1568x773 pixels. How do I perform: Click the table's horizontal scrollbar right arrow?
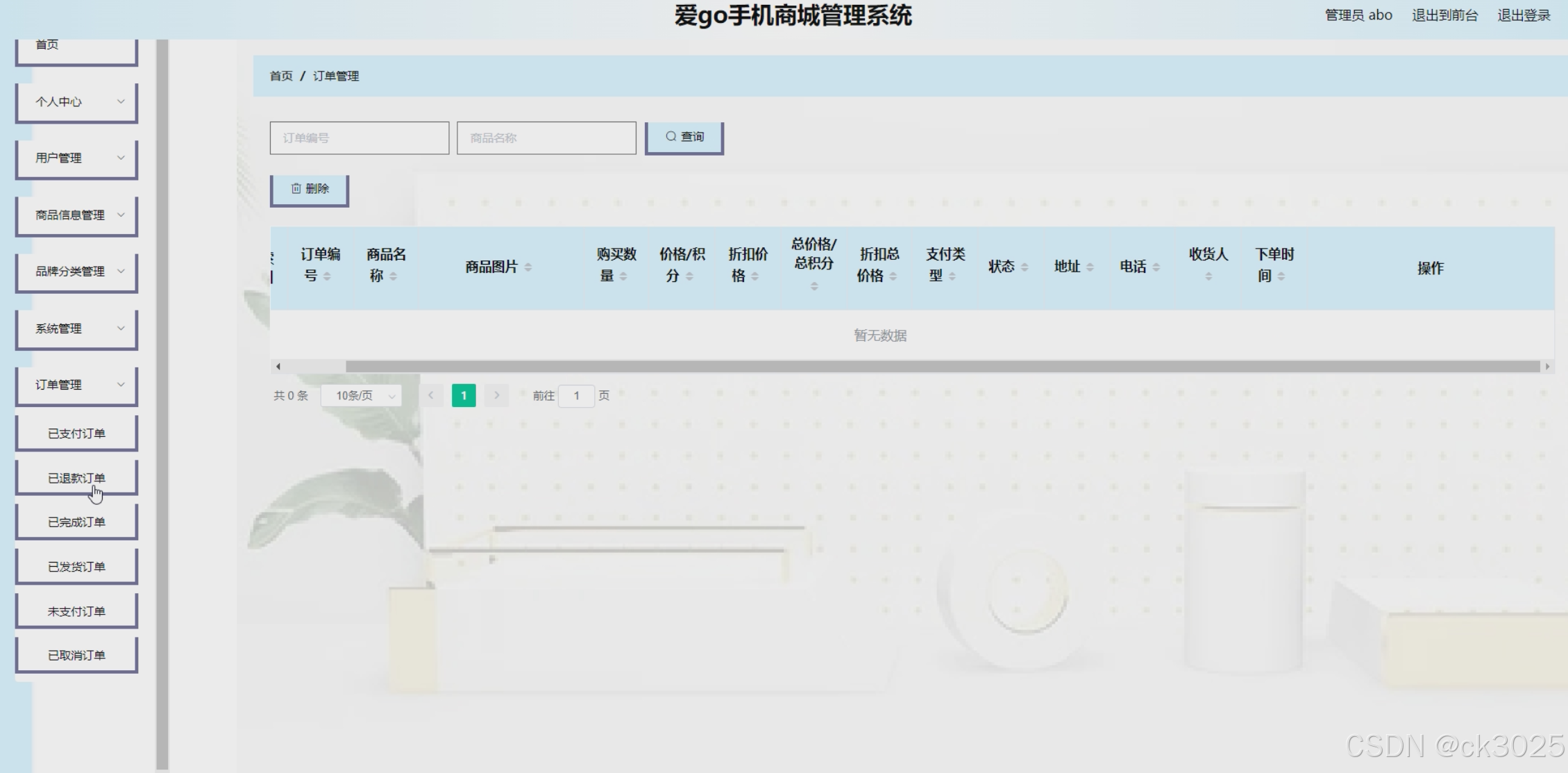point(1547,367)
